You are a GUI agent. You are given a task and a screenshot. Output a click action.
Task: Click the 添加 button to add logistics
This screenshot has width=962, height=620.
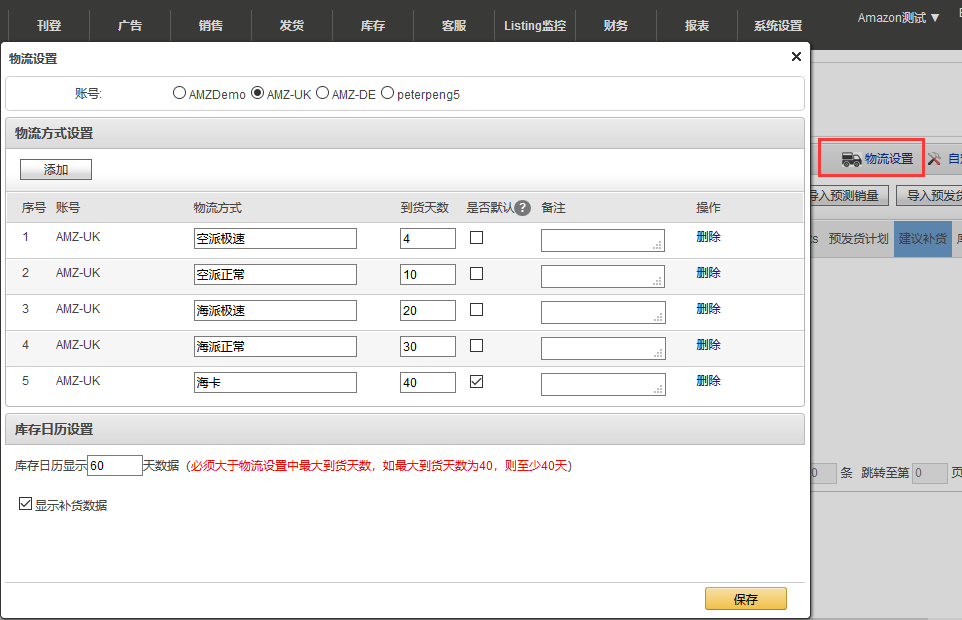coord(56,170)
